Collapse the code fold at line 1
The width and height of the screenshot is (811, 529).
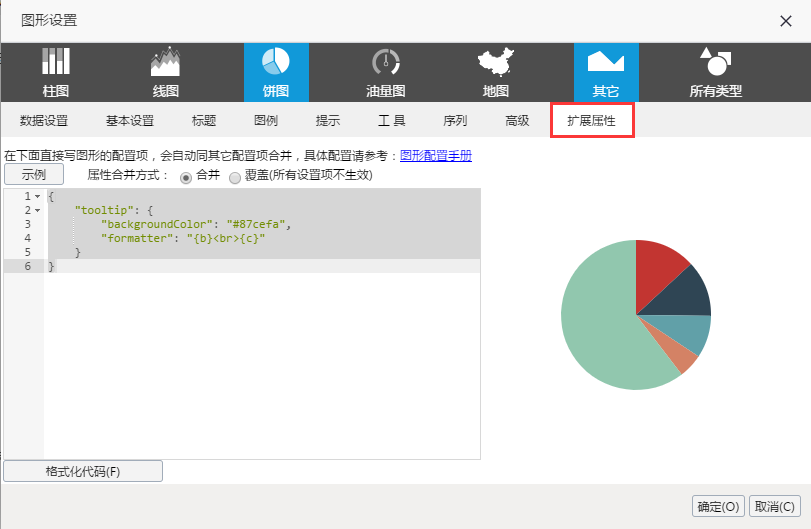click(x=37, y=197)
